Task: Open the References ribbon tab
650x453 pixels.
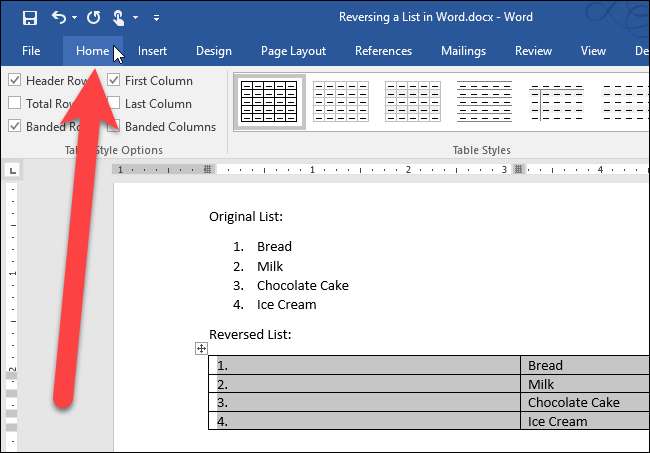Action: coord(383,51)
